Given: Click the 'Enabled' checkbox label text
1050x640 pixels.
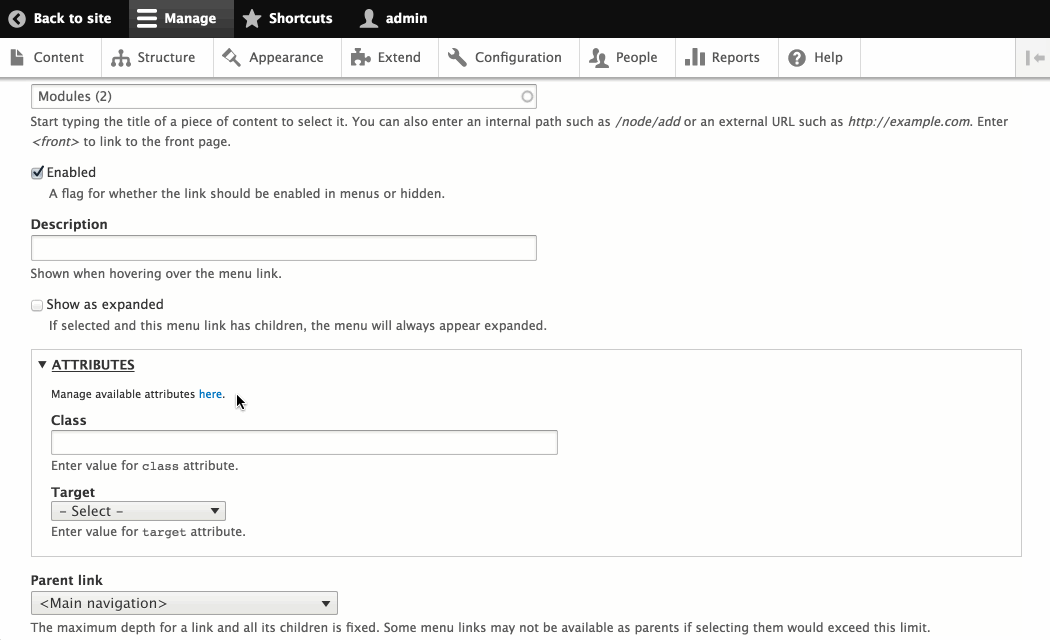Looking at the screenshot, I should point(71,173).
